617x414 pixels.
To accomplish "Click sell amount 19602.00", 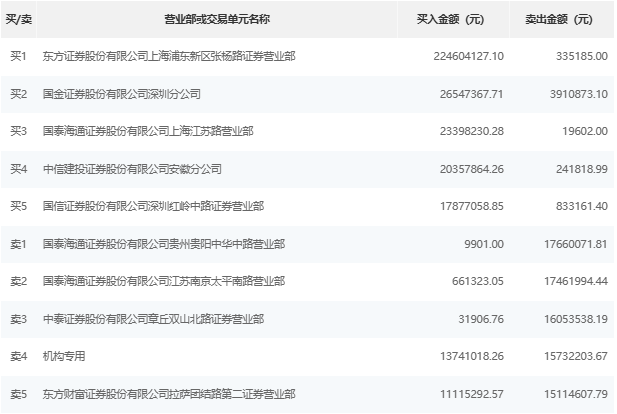I will pos(585,131).
